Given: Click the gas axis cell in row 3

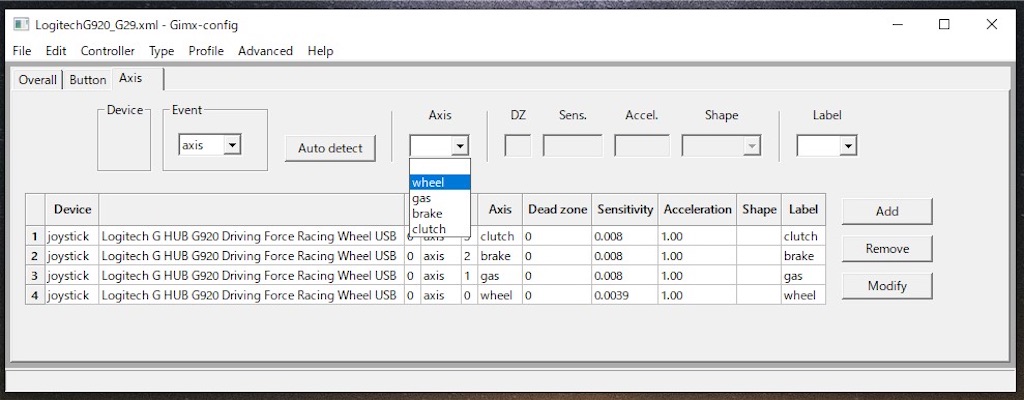Looking at the screenshot, I should point(500,275).
